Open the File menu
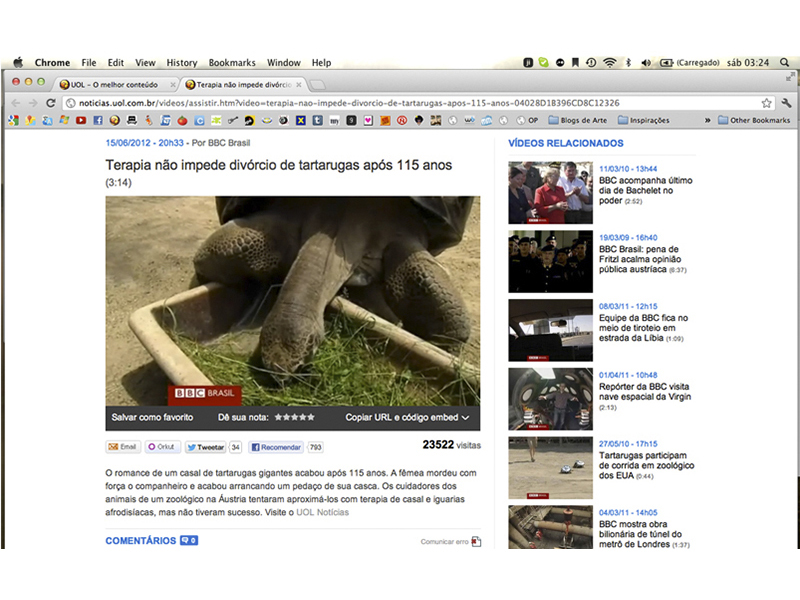The height and width of the screenshot is (600, 800). click(89, 63)
